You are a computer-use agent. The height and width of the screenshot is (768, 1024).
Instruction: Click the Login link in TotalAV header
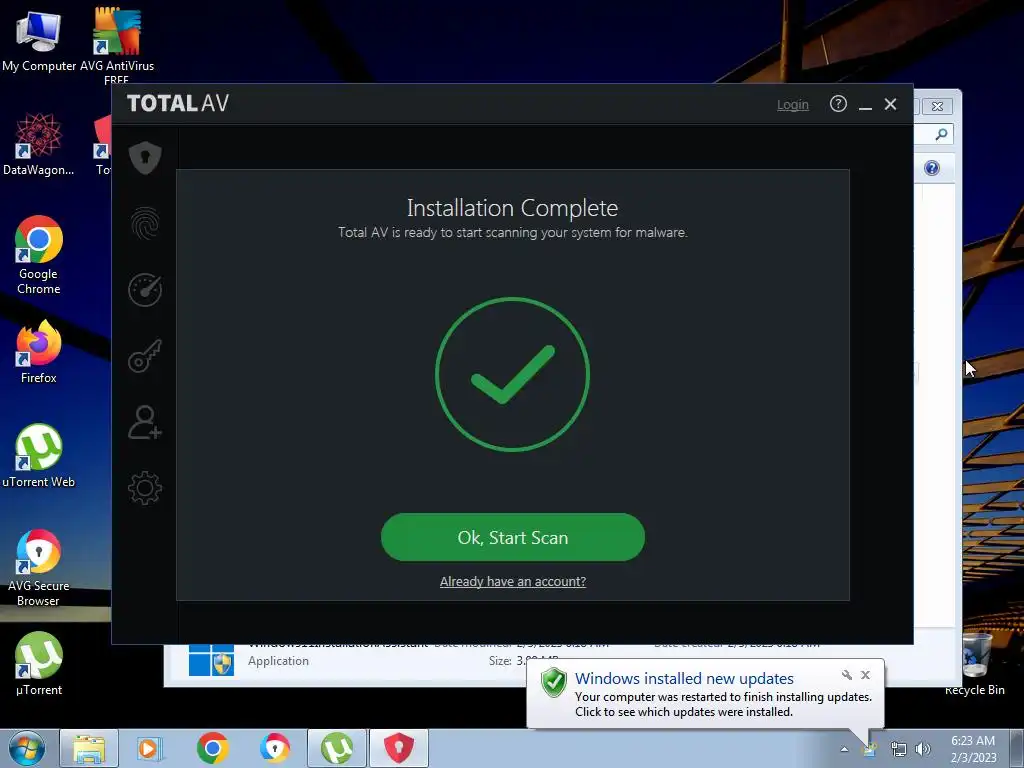[x=792, y=104]
